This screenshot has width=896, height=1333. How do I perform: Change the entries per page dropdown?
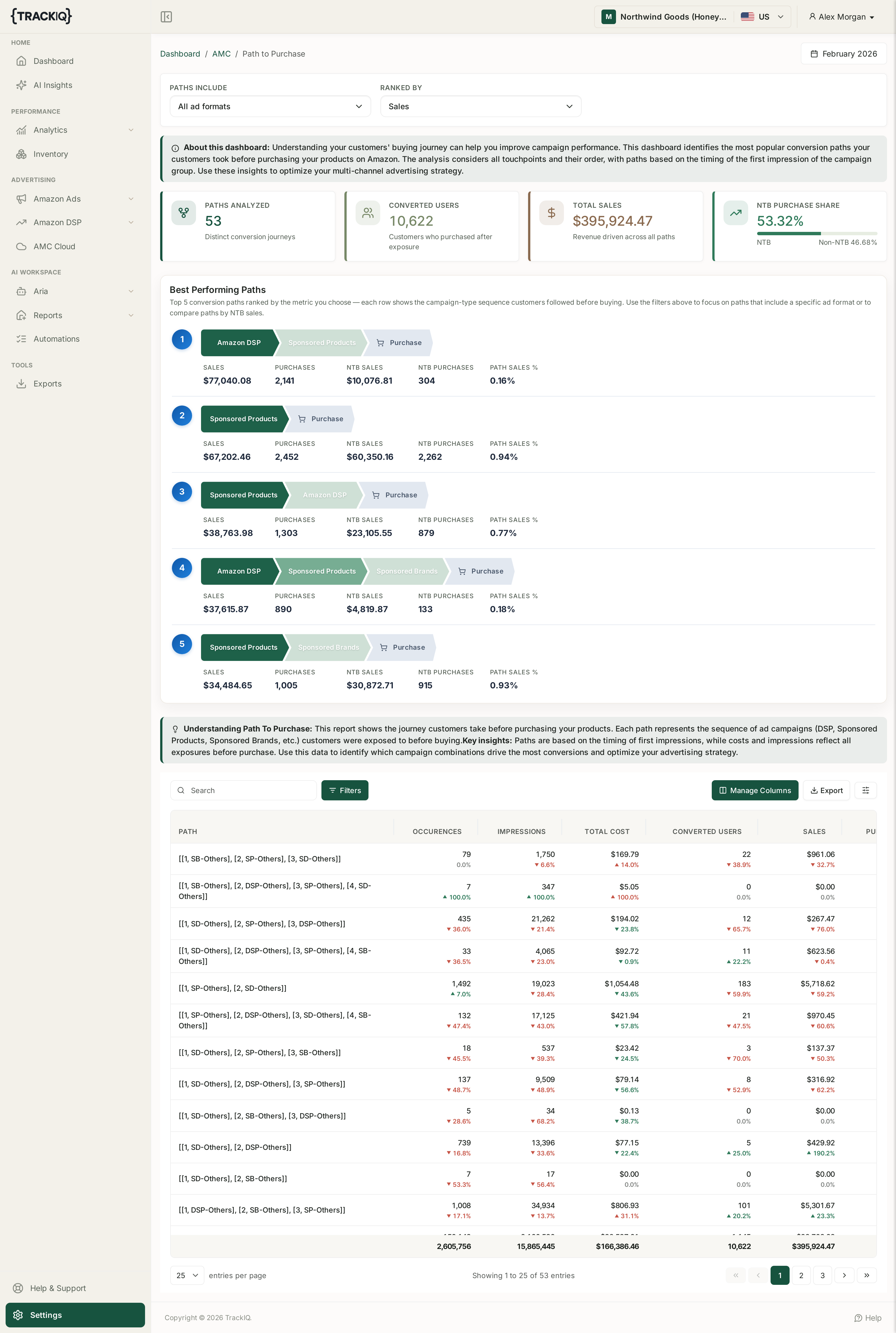pos(187,1275)
